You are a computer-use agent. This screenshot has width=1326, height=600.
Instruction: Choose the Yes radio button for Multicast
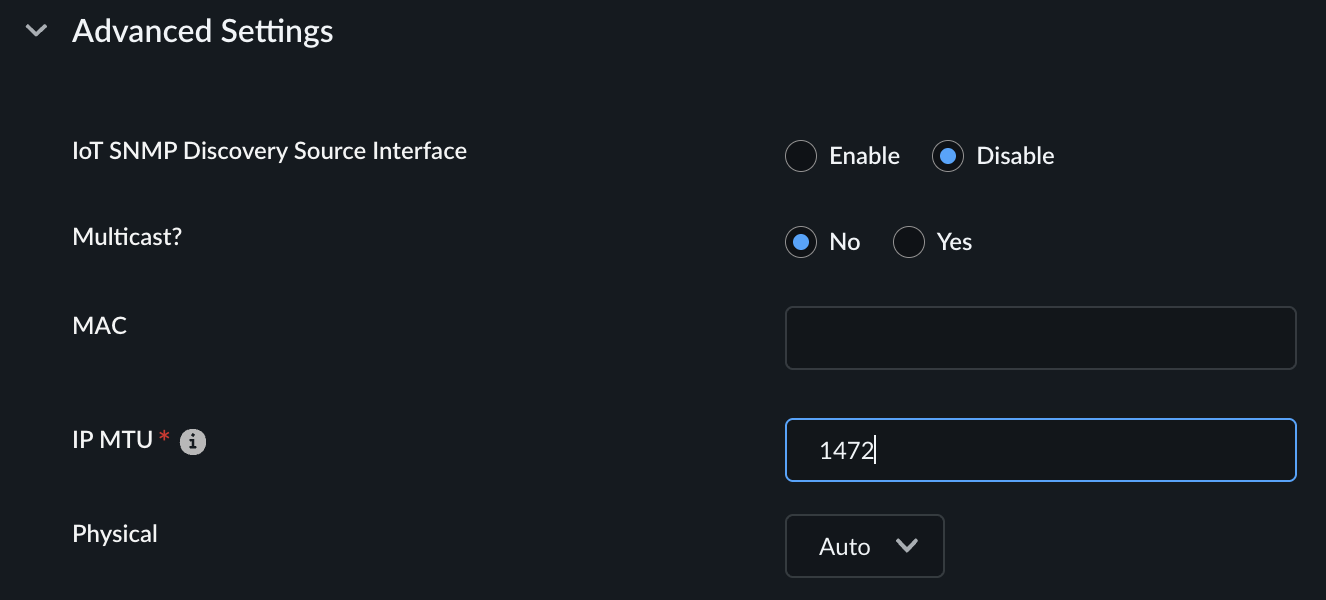tap(908, 242)
